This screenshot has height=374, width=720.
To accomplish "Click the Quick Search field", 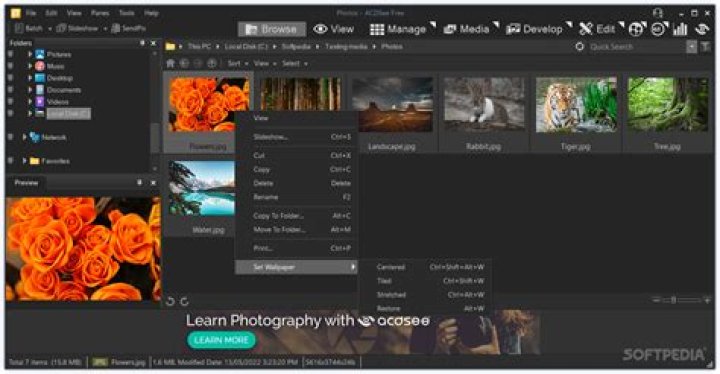I will coord(636,46).
